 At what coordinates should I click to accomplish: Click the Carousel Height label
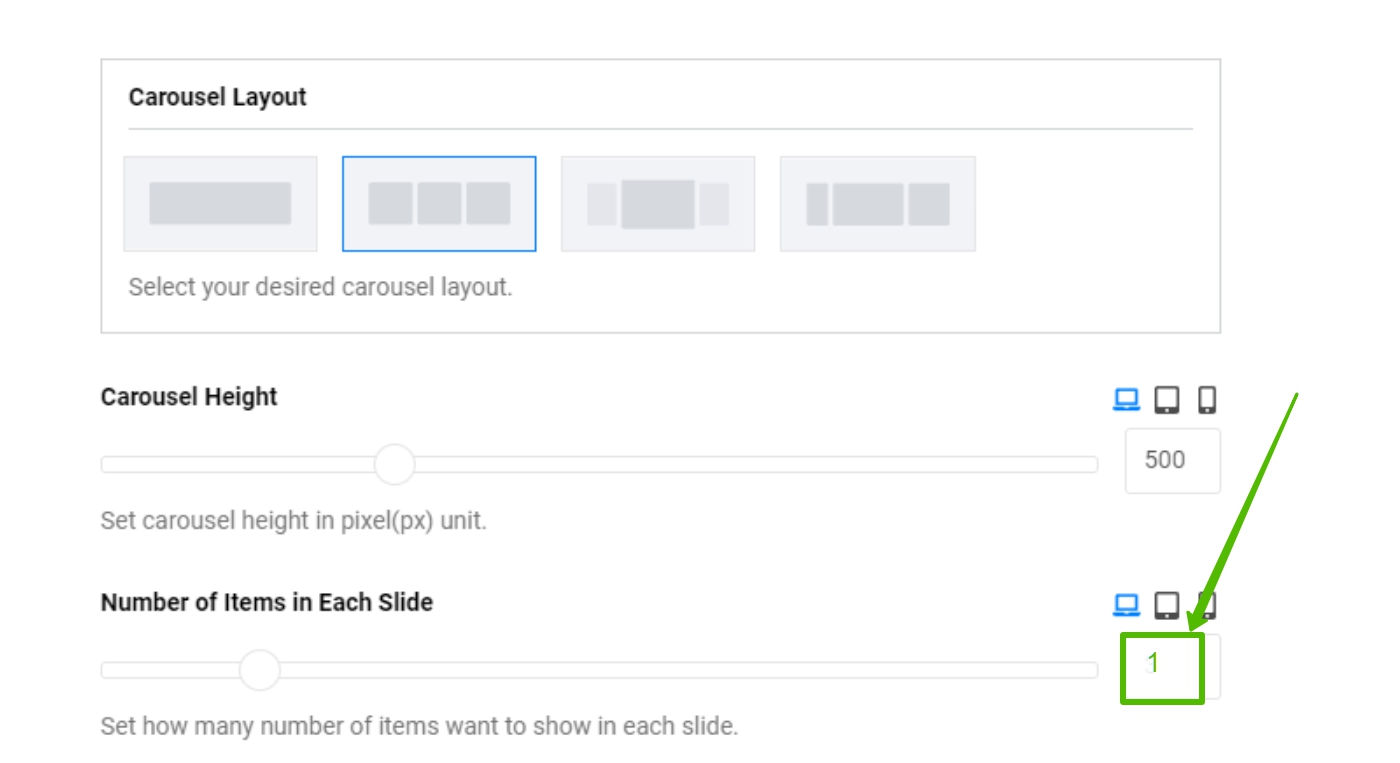(x=189, y=397)
